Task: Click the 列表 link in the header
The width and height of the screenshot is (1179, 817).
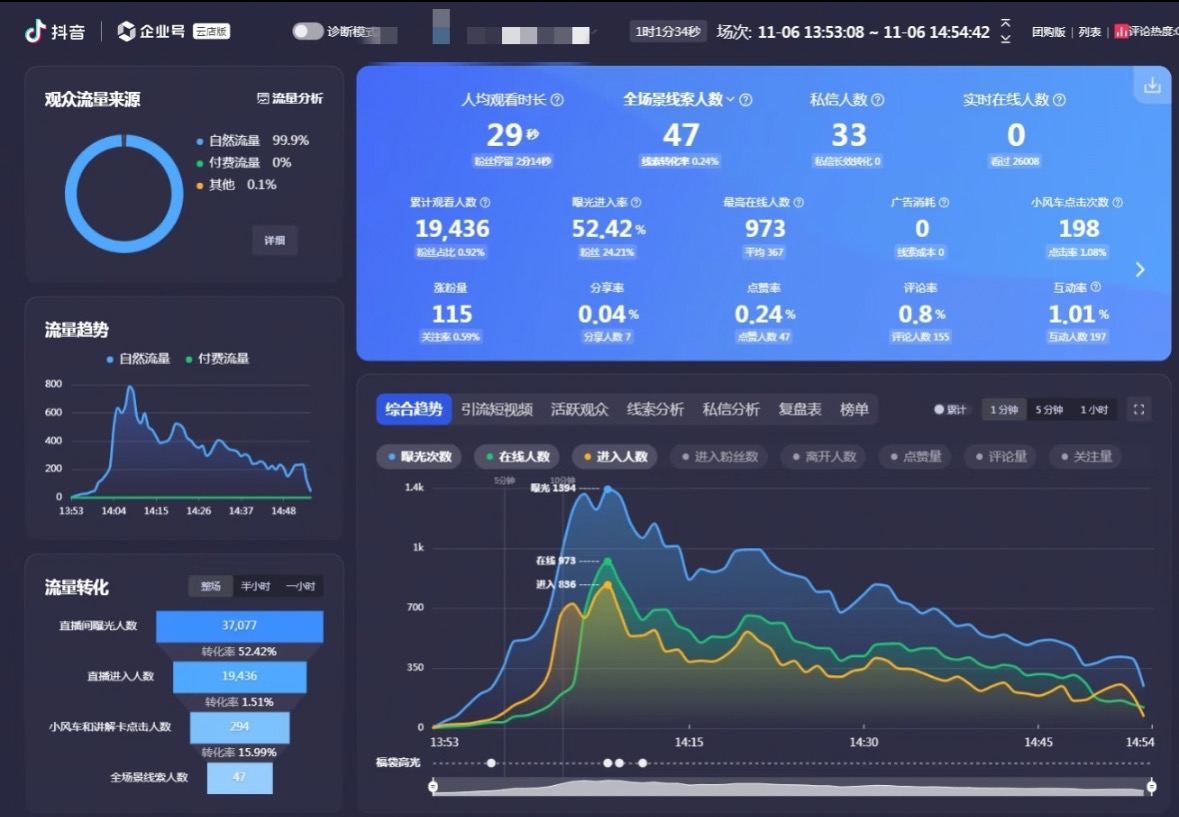Action: pos(1090,32)
